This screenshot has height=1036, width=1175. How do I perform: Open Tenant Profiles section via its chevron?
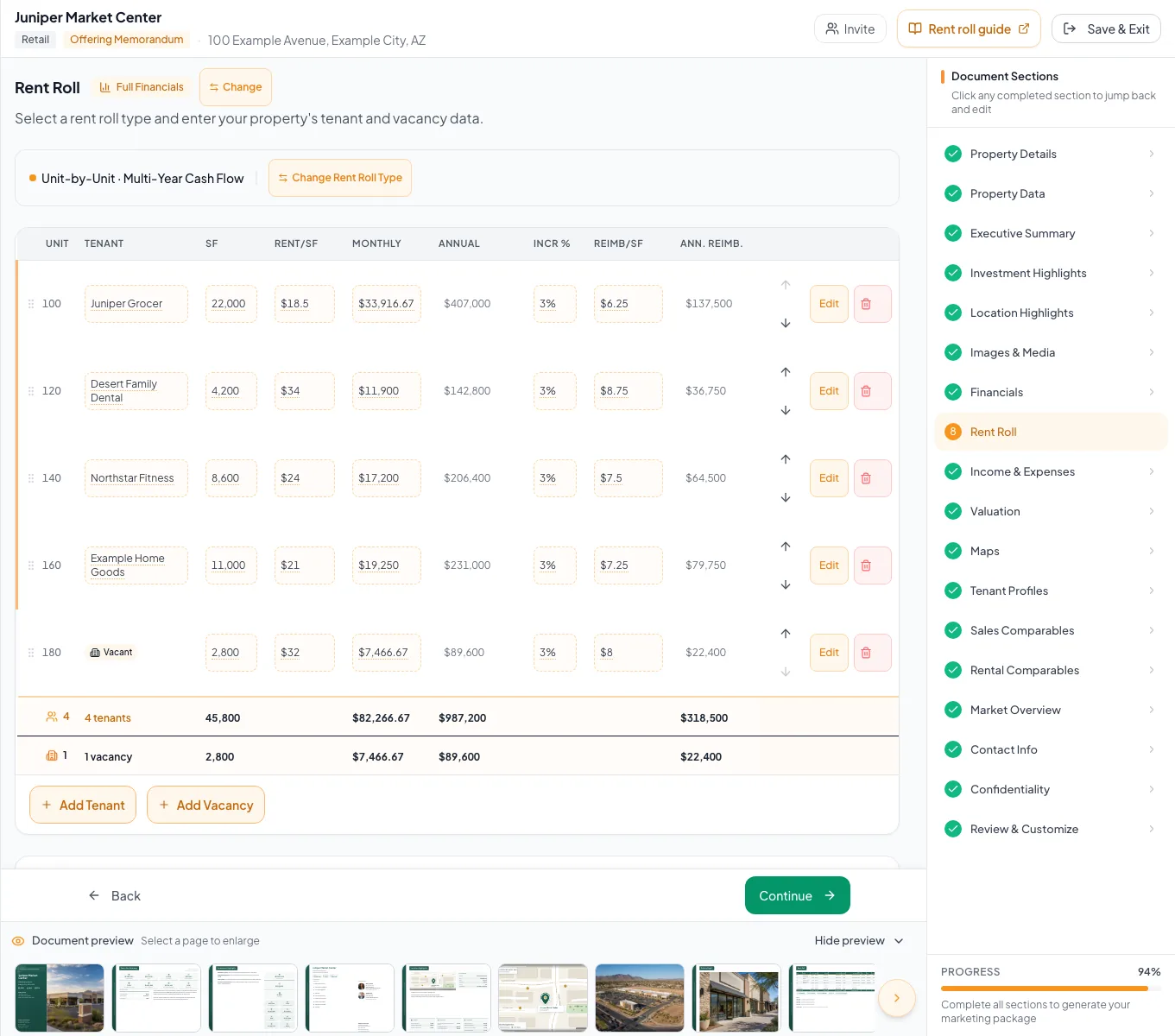(1152, 591)
